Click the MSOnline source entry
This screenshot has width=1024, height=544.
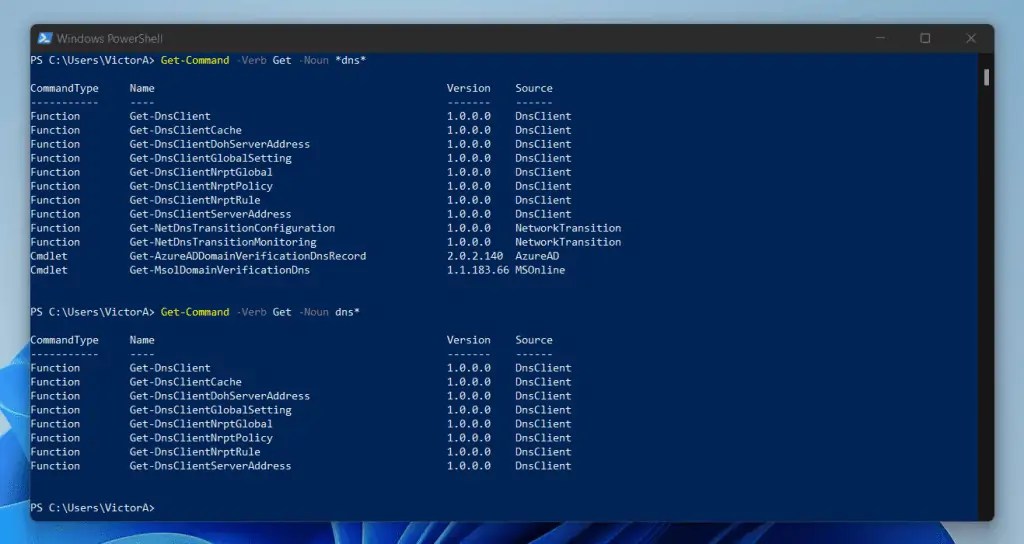(540, 270)
